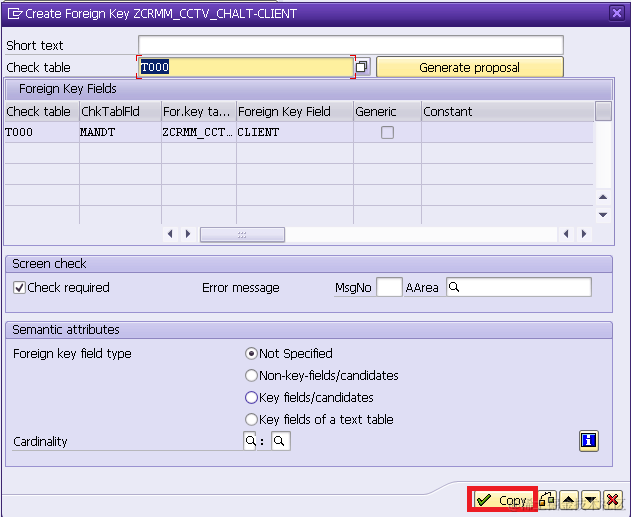Viewport: 631px width, 517px height.
Task: Click right arrow of left horizontal scrollbar
Action: pos(188,234)
